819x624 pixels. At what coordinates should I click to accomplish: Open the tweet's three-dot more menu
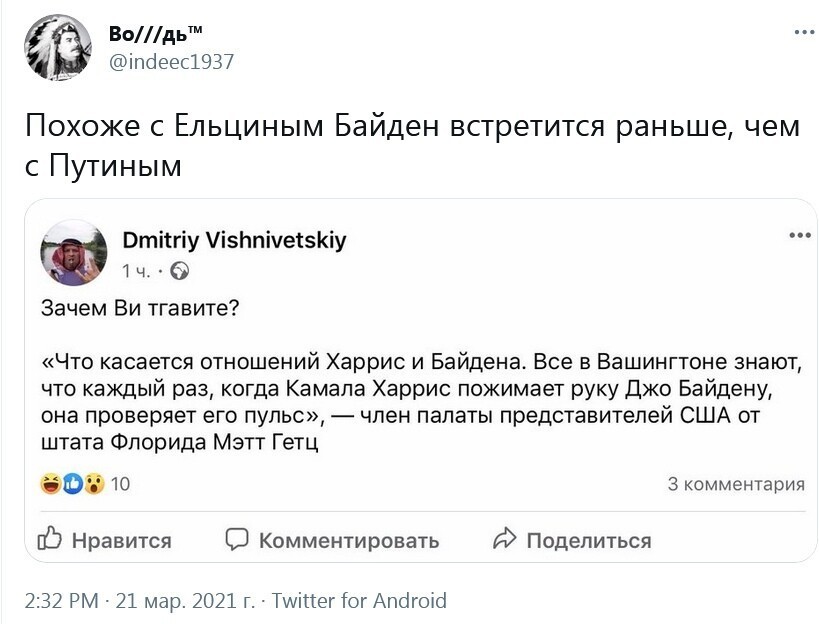(x=804, y=32)
